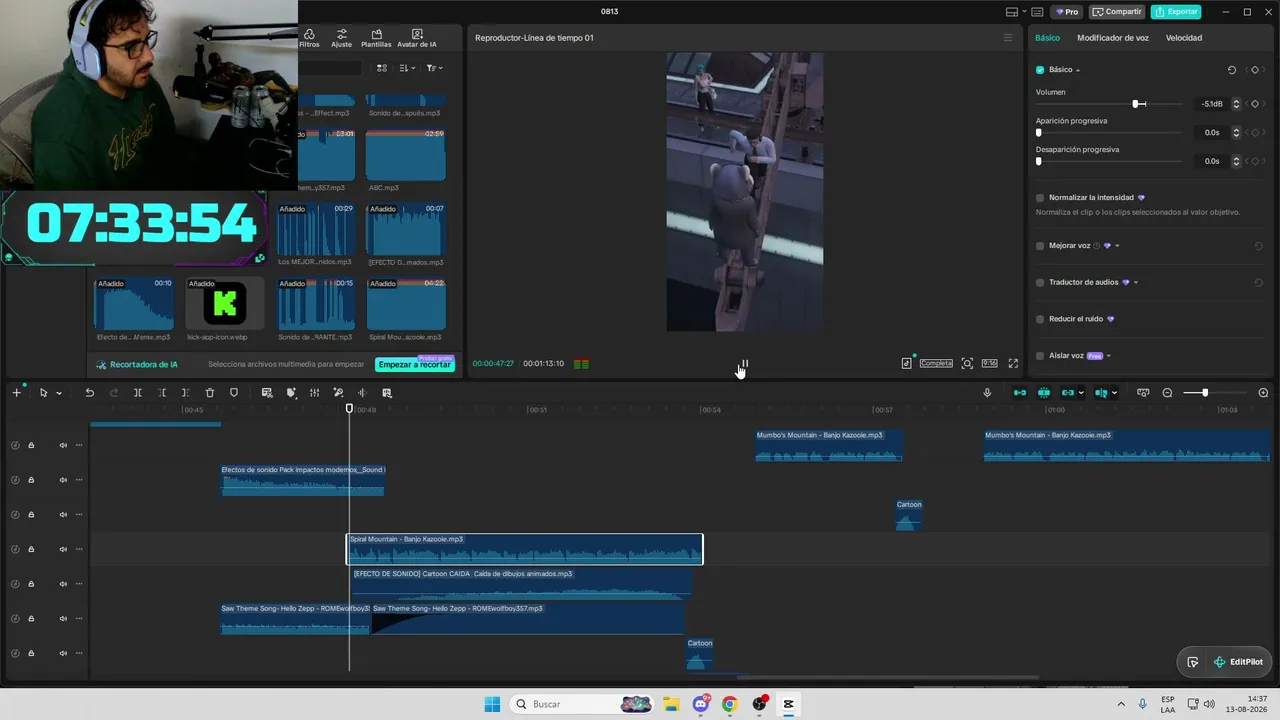
Task: Open the EditPilot assistant
Action: pyautogui.click(x=1238, y=662)
